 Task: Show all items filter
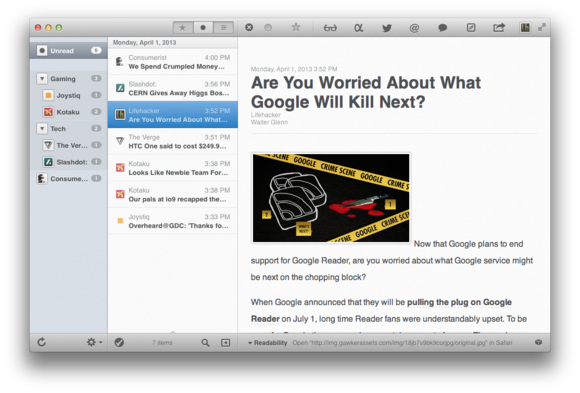tap(223, 27)
